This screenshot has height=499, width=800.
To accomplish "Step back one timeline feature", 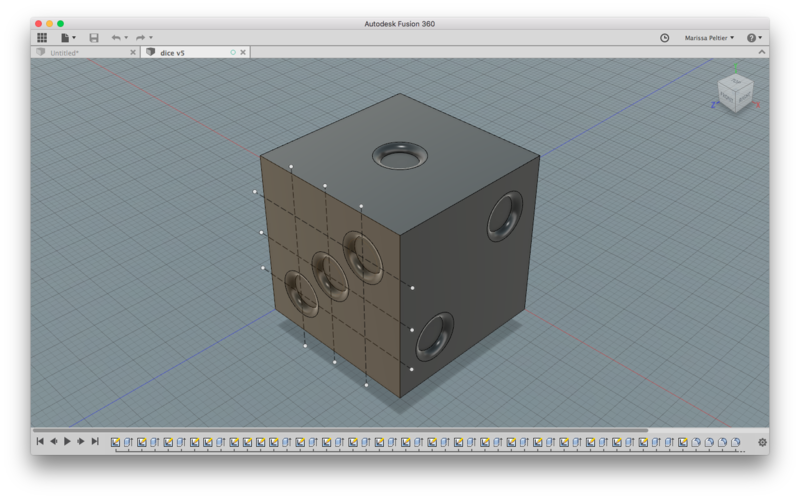I will tap(54, 441).
